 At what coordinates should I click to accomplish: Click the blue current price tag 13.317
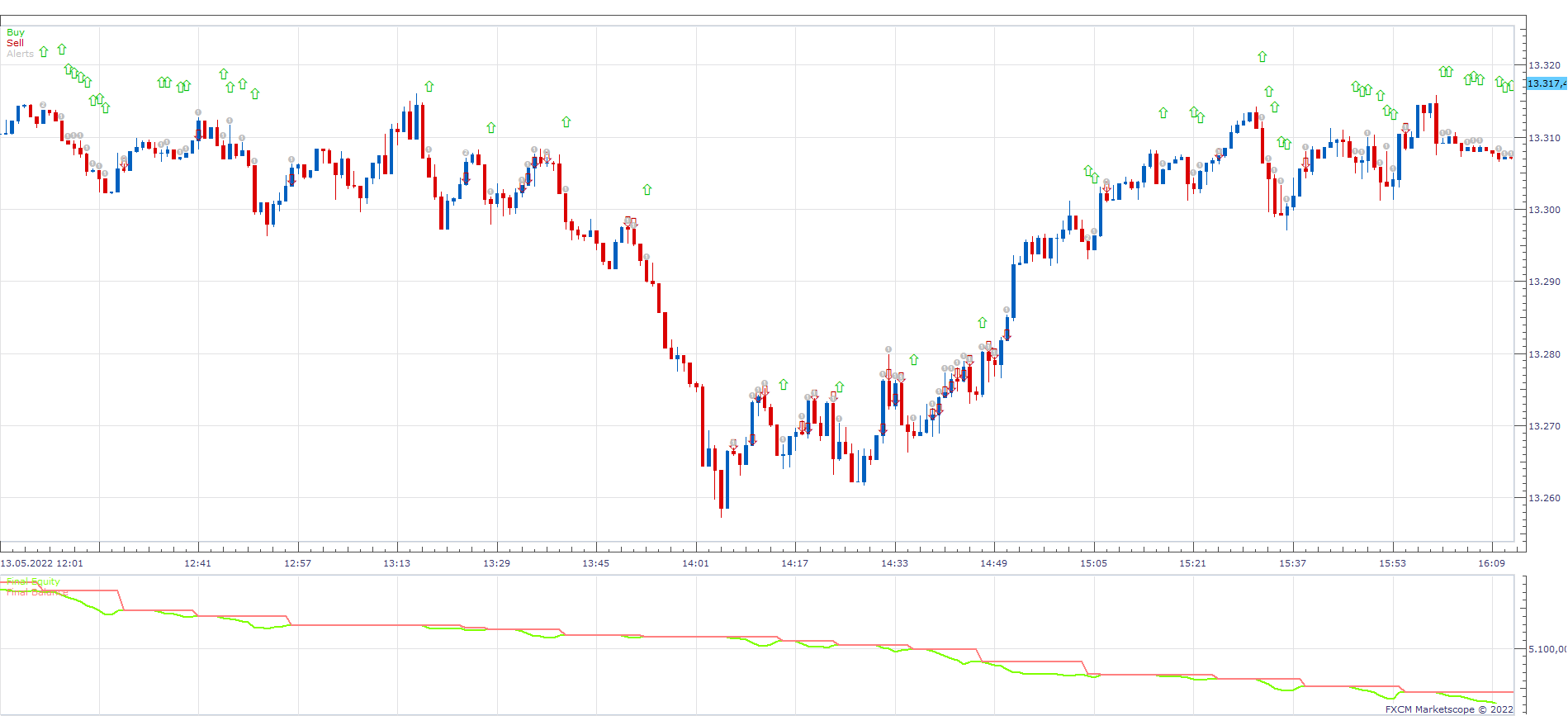pyautogui.click(x=1547, y=83)
